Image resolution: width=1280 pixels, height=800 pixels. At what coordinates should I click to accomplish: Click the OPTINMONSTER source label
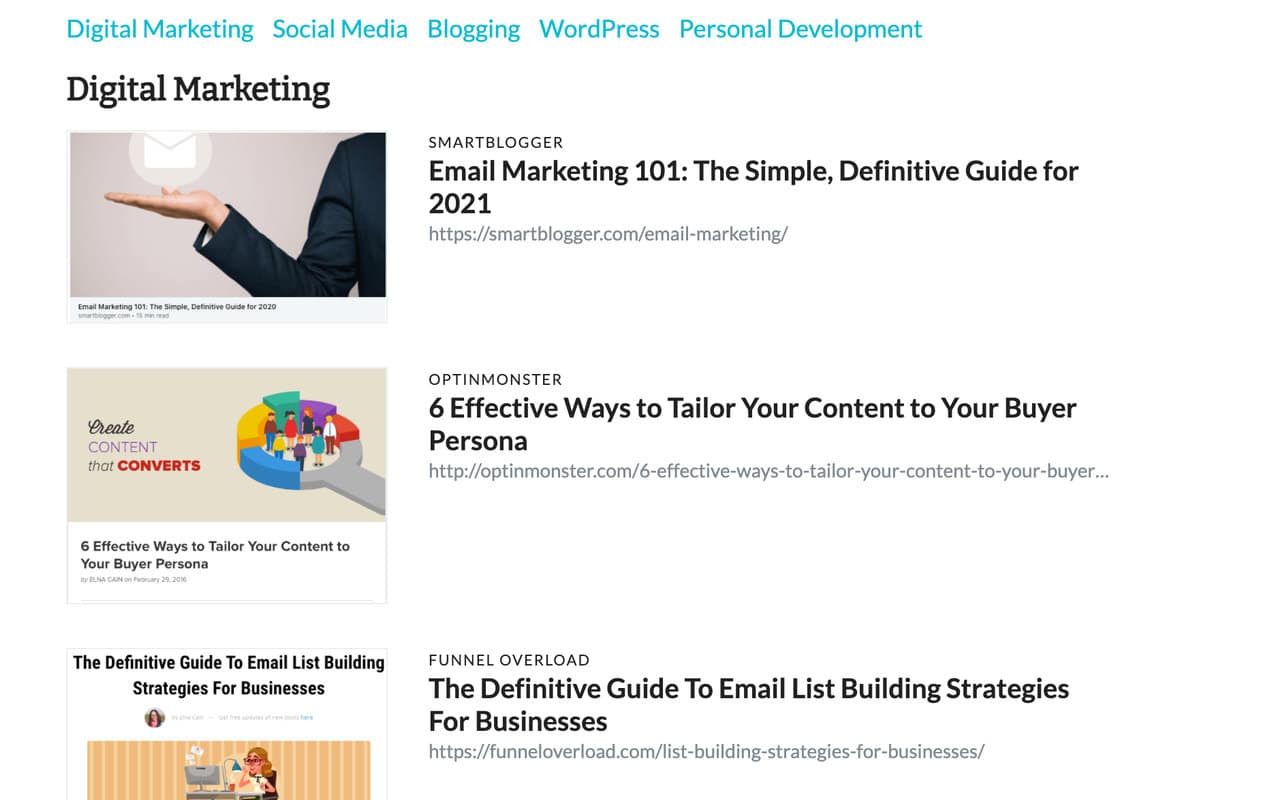tap(495, 380)
